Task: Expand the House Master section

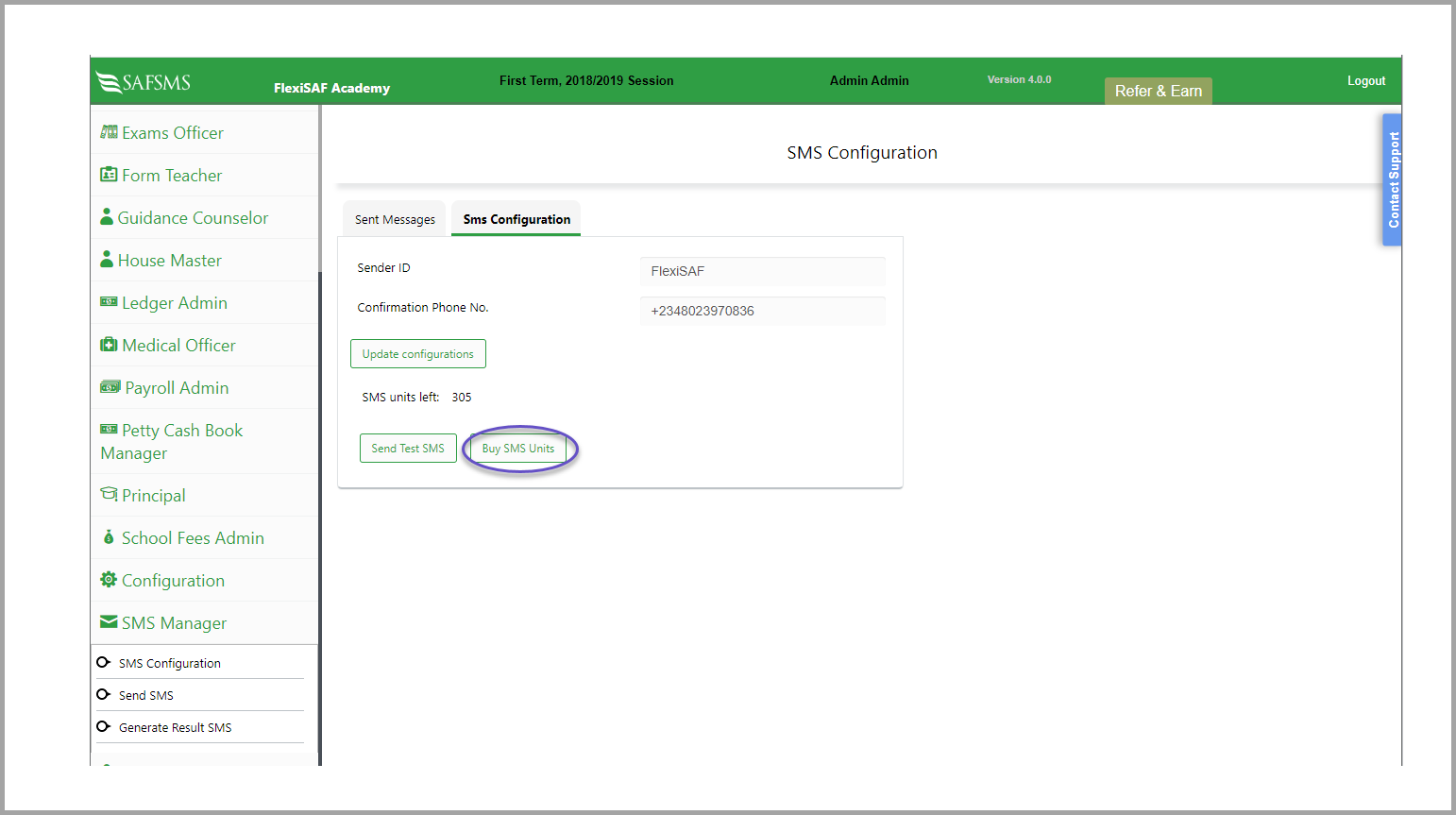Action: [205, 261]
